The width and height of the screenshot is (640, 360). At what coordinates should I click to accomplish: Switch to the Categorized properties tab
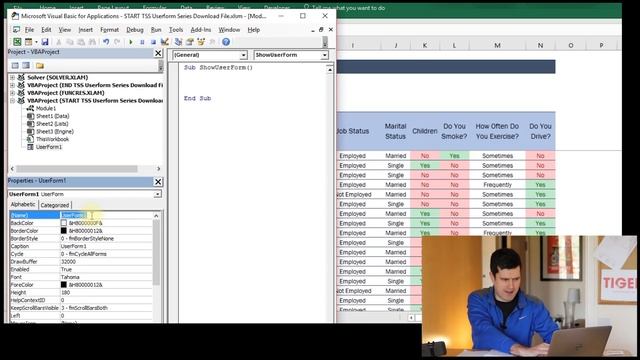coord(55,205)
